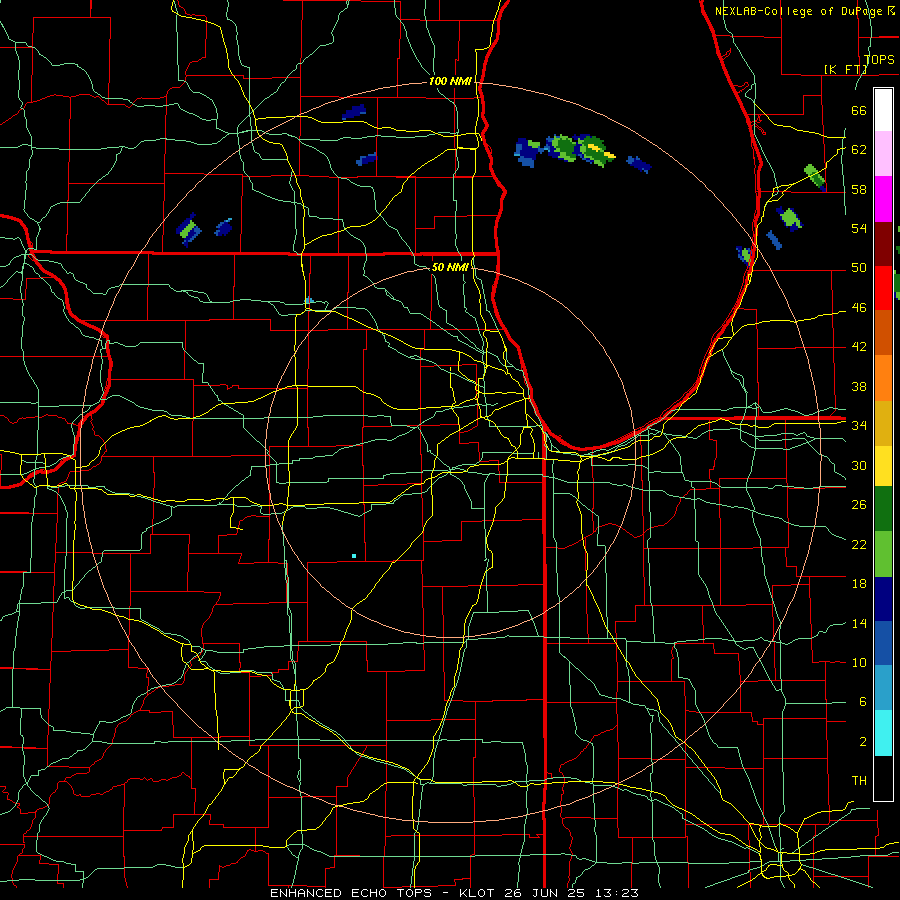Click the 54 legend value
Viewport: 900px width, 900px height.
(x=859, y=228)
